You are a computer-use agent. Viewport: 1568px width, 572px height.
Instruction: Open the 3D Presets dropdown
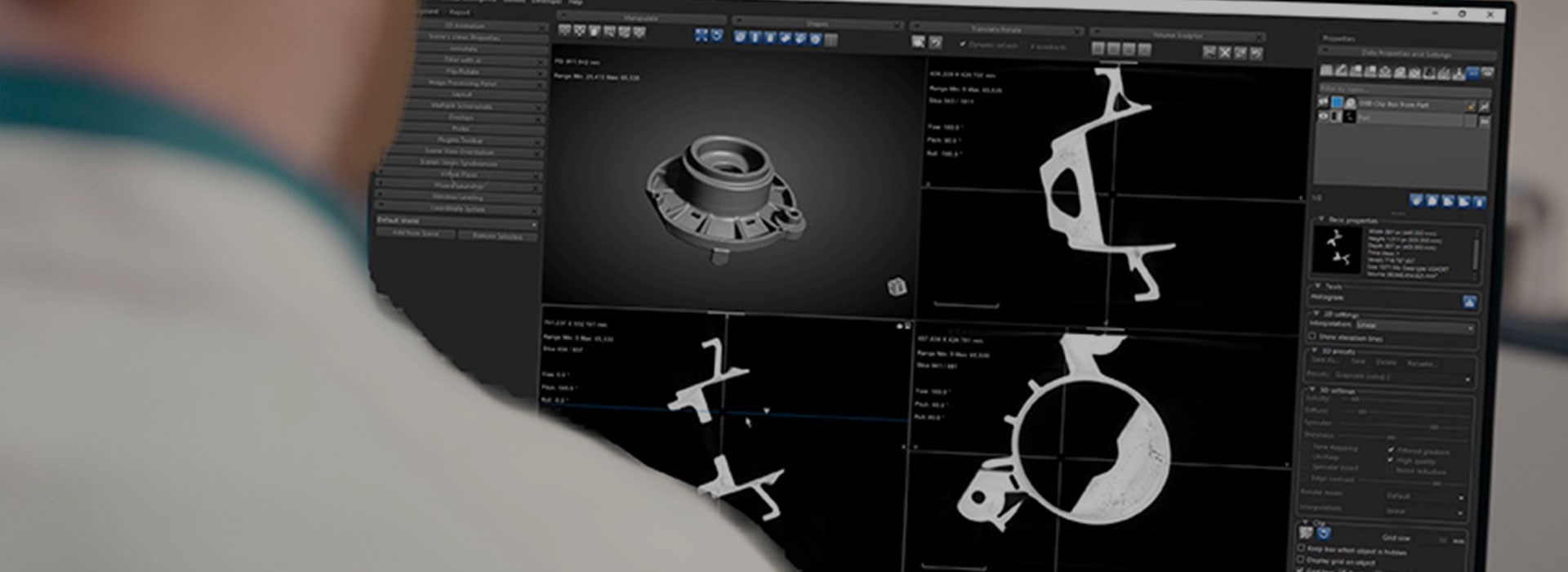pyautogui.click(x=1401, y=377)
